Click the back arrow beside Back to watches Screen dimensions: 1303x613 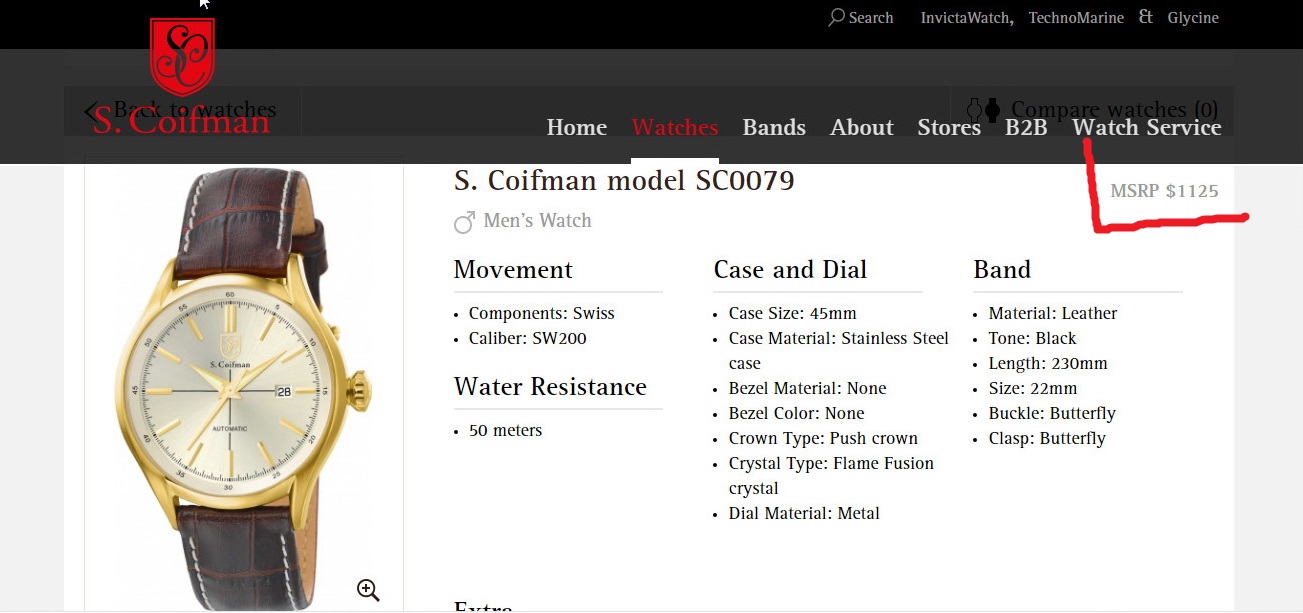click(x=92, y=111)
